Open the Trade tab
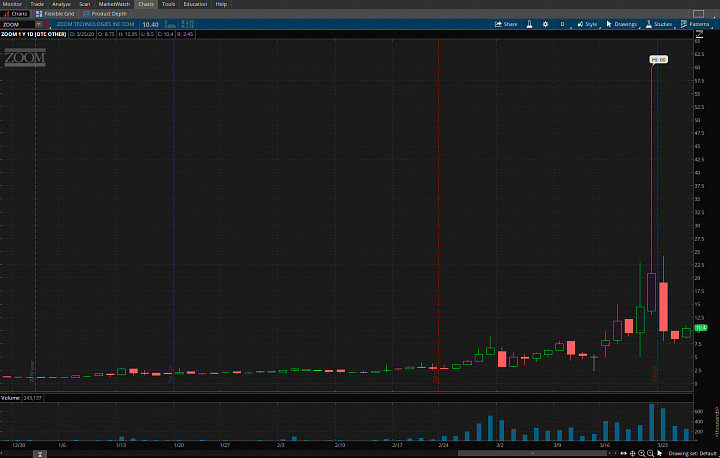This screenshot has width=720, height=458. coord(37,4)
